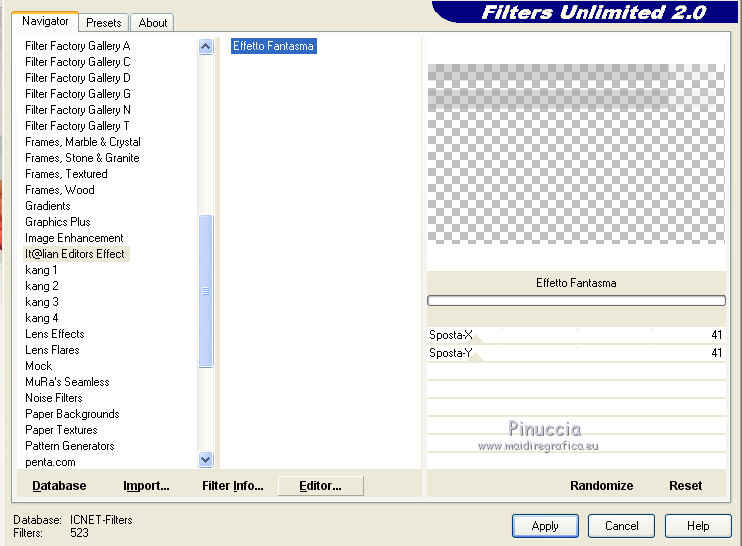The width and height of the screenshot is (742, 546).
Task: Select Lens Effects category
Action: 55,334
